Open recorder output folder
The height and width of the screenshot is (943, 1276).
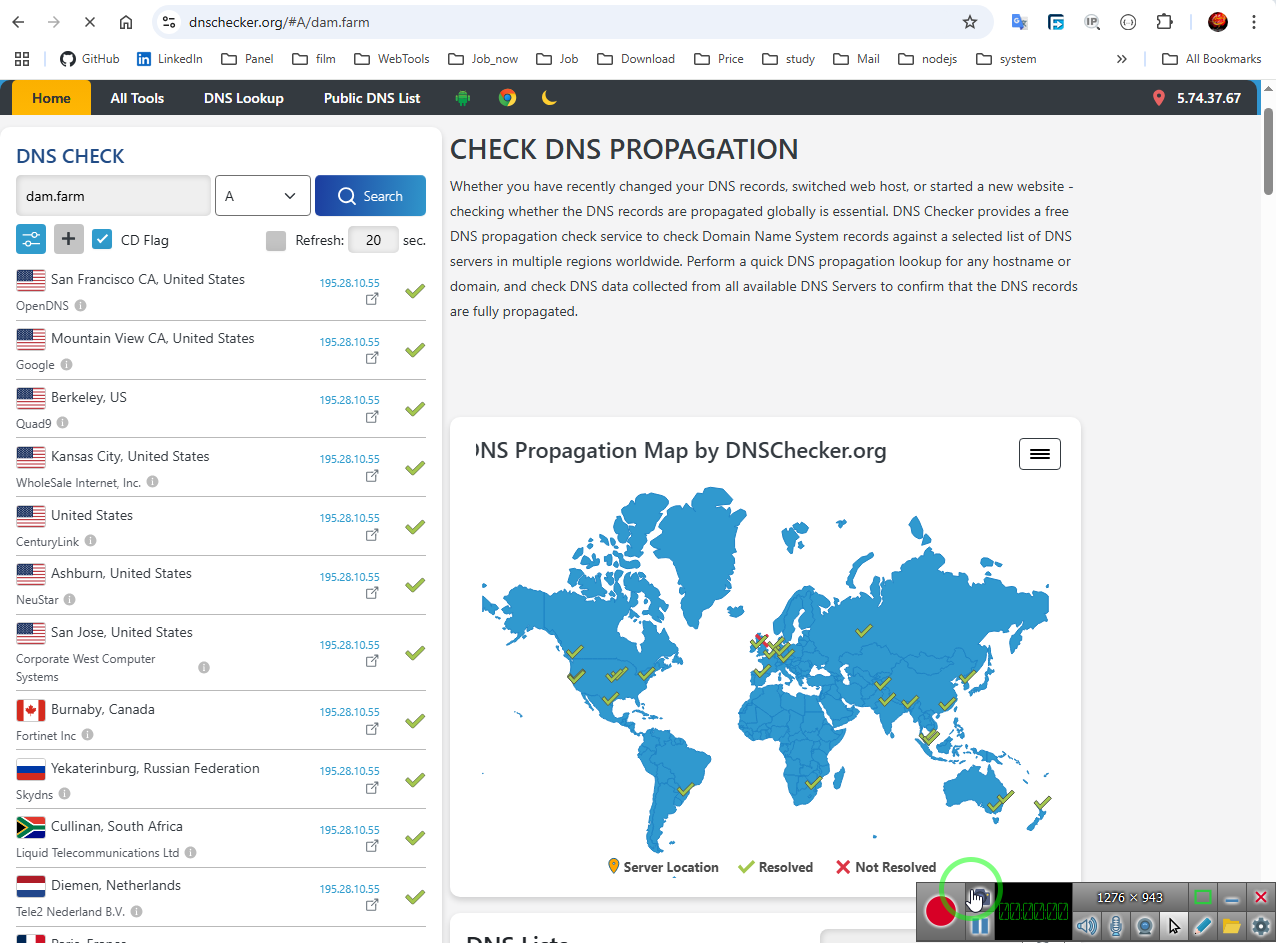[x=1232, y=926]
